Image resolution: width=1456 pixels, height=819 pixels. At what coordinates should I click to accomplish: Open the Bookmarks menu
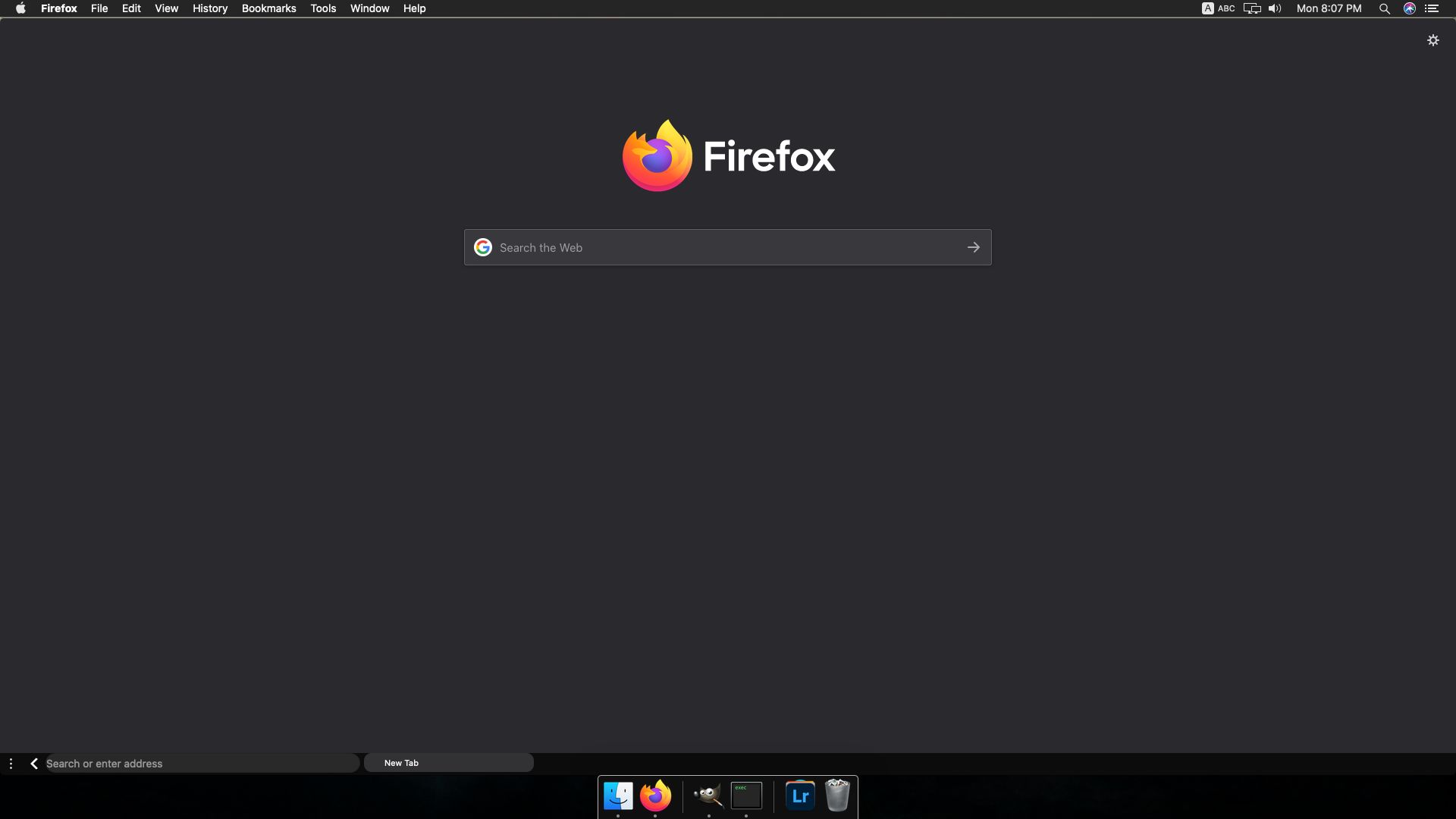coord(268,8)
